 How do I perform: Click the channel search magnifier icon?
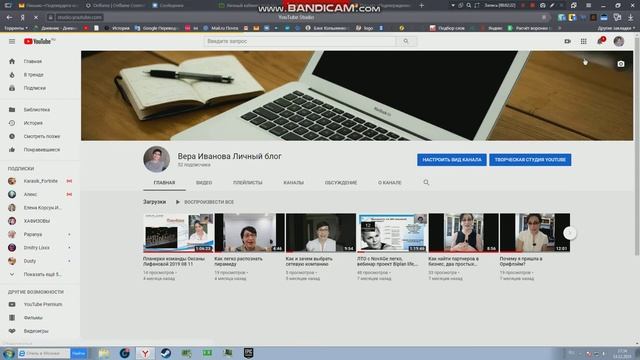click(426, 182)
